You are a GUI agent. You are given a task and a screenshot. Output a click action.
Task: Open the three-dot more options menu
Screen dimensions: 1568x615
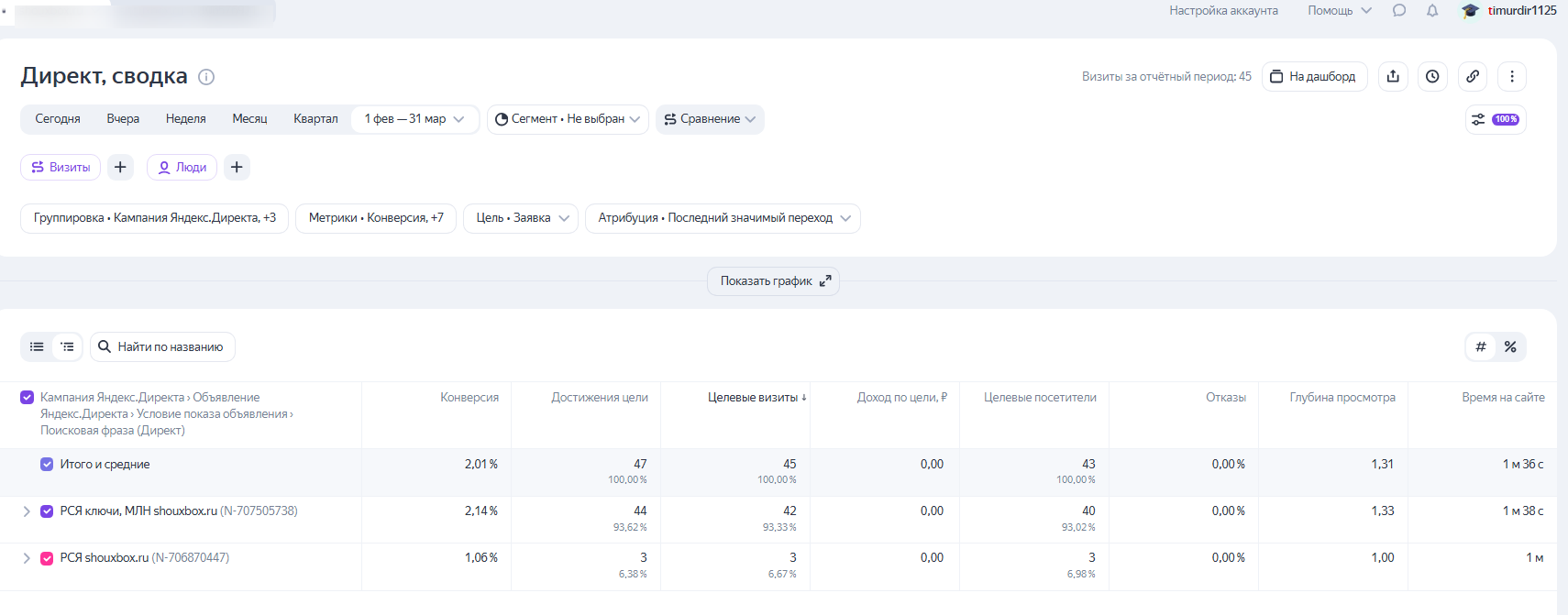click(x=1512, y=77)
